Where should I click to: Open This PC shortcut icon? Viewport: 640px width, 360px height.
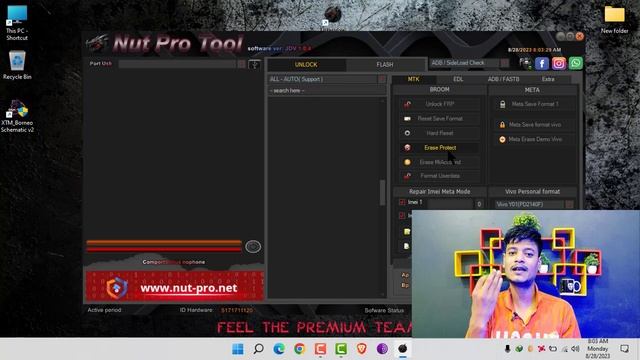tap(17, 23)
